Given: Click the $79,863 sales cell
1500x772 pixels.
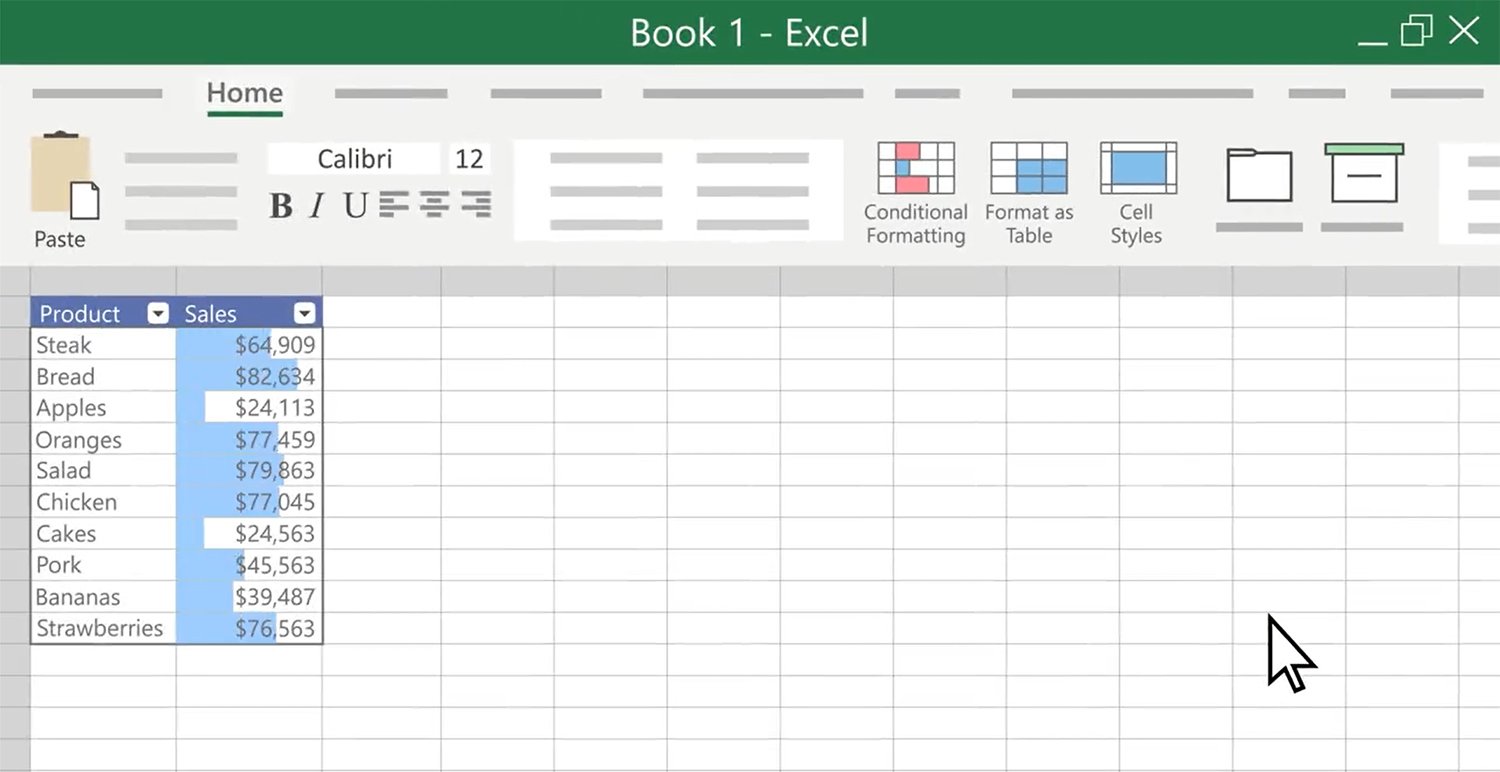Looking at the screenshot, I should click(x=249, y=471).
